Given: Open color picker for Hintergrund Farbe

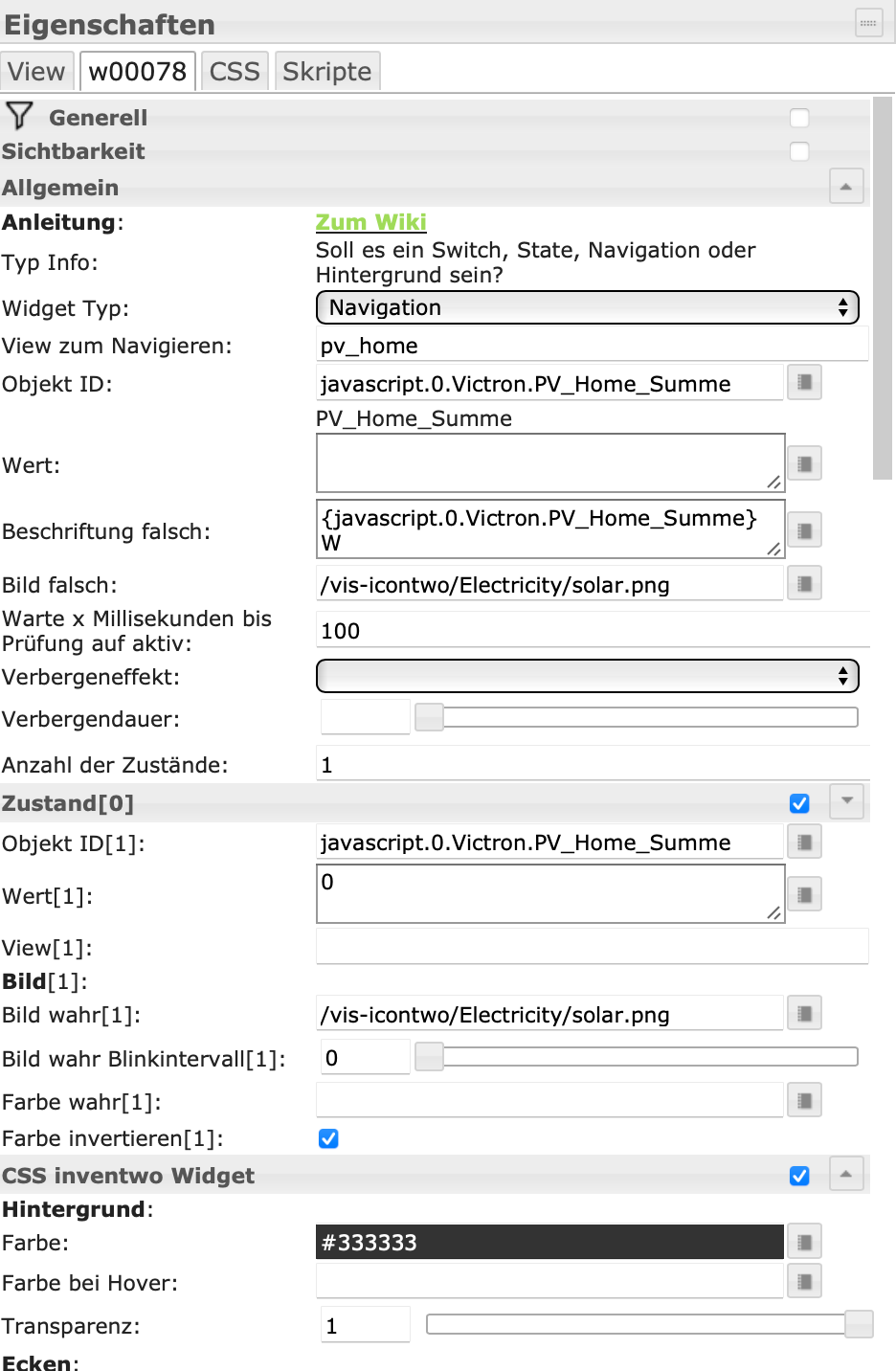Looking at the screenshot, I should (804, 1242).
